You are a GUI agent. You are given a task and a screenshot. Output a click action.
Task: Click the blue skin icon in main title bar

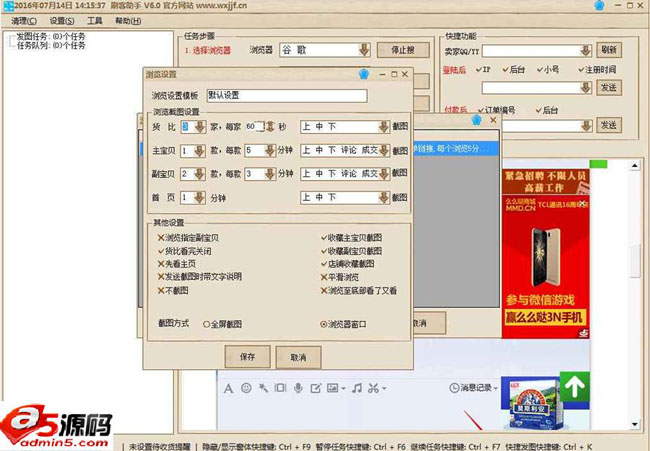(x=599, y=5)
